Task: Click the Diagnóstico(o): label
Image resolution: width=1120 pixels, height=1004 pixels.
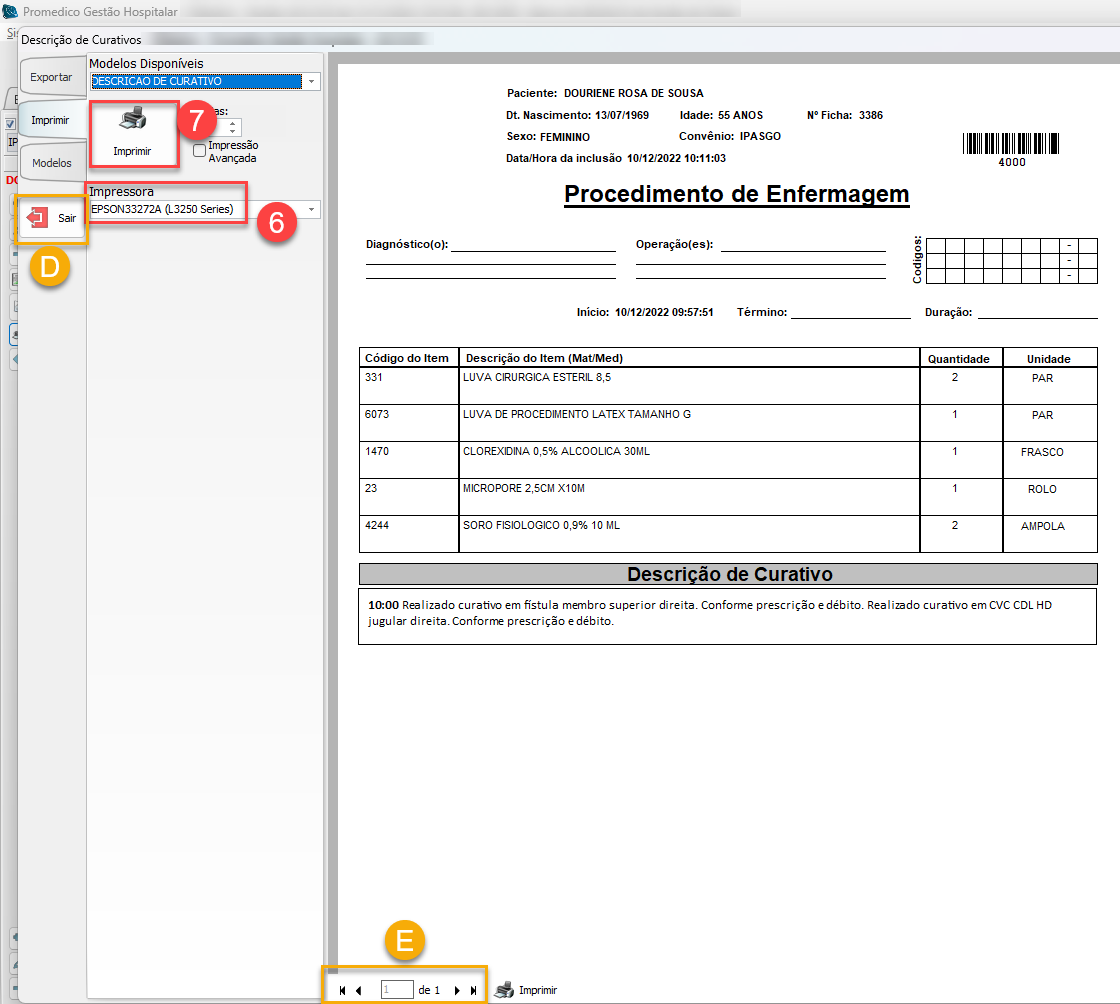Action: pyautogui.click(x=407, y=244)
